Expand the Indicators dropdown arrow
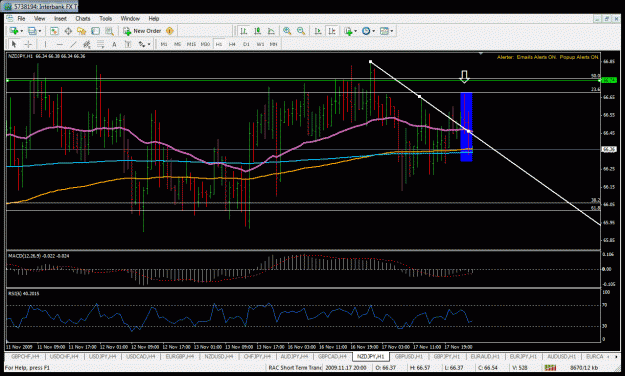Image resolution: width=625 pixels, height=376 pixels. click(355, 31)
